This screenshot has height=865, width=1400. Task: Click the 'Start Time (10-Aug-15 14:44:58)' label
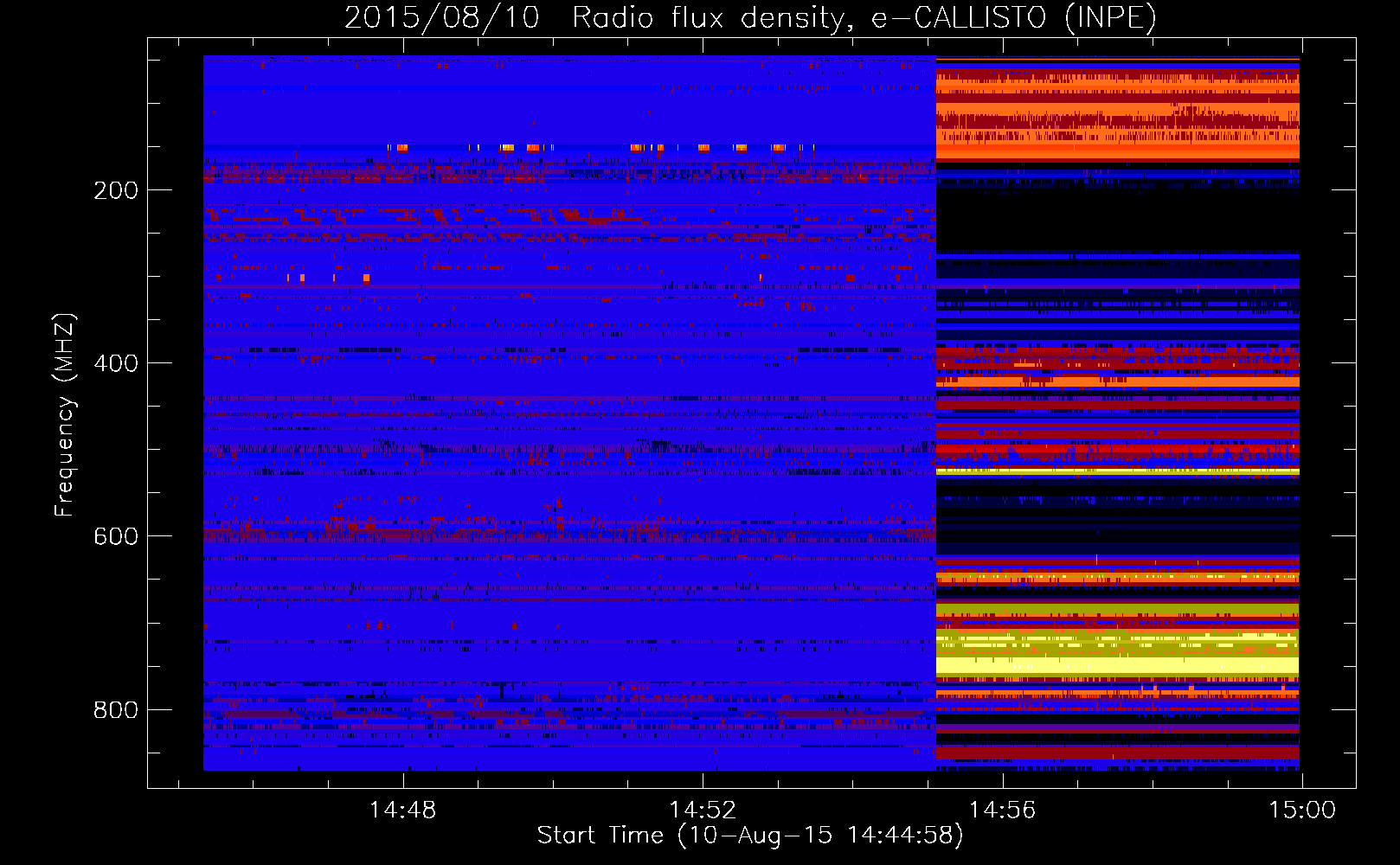[750, 836]
